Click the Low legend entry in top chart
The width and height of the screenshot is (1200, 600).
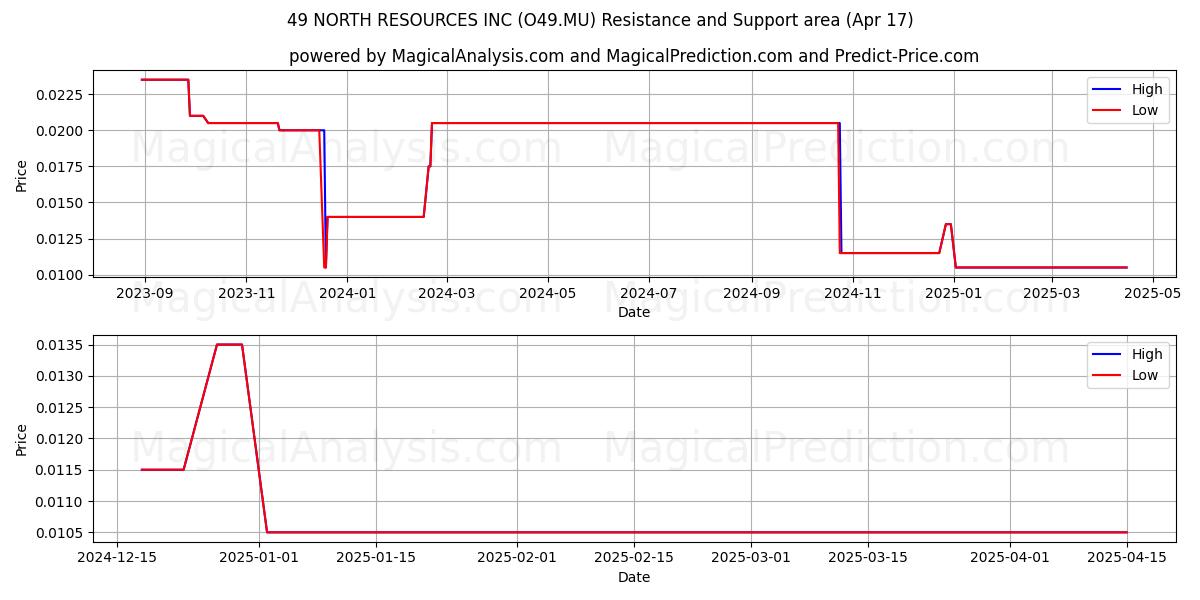pos(1126,111)
